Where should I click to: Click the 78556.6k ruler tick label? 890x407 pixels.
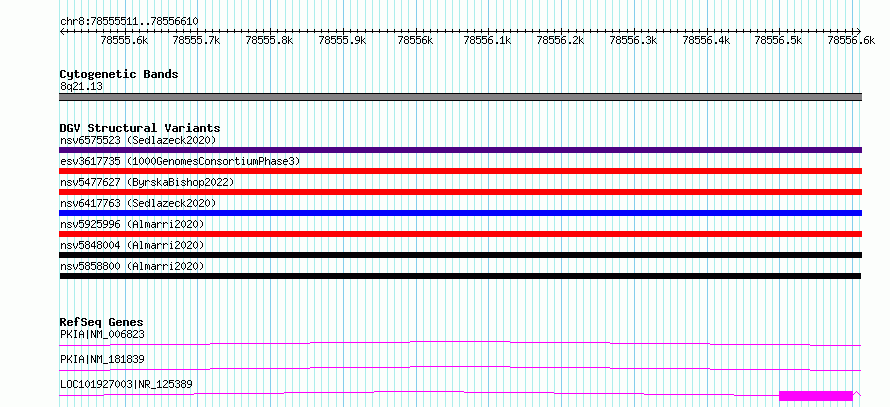851,40
